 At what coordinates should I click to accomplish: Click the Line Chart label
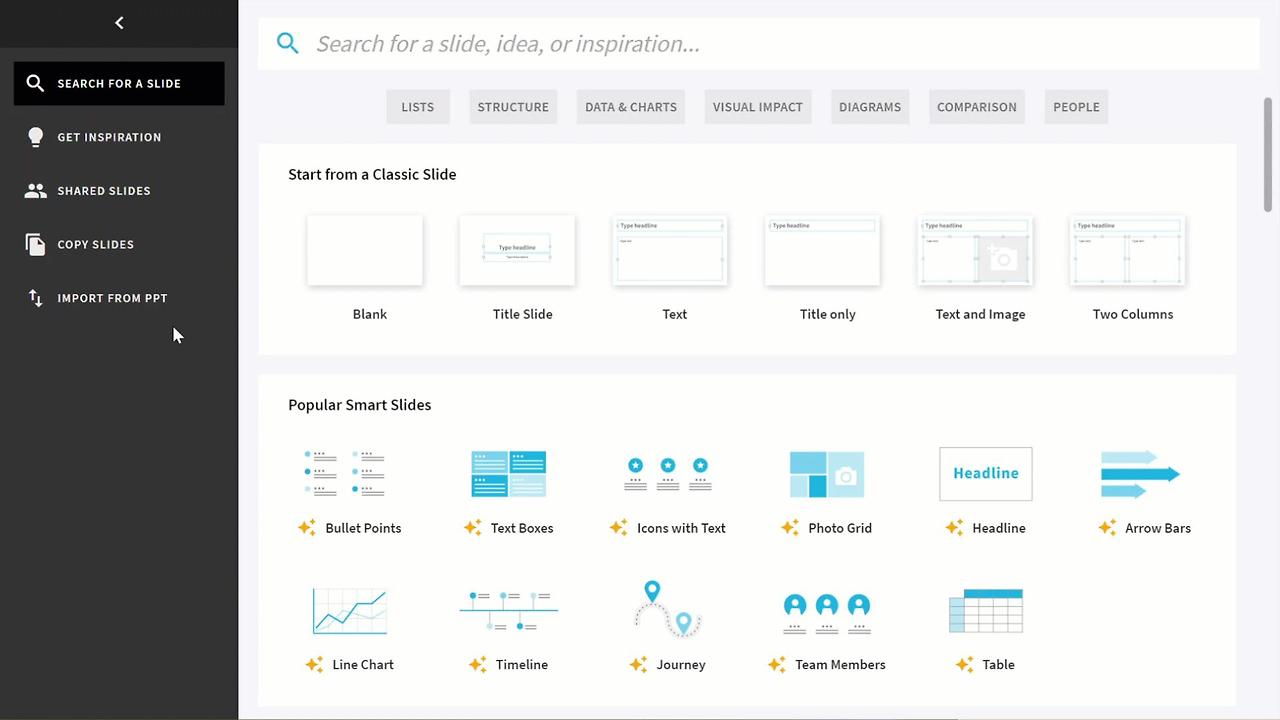(363, 664)
